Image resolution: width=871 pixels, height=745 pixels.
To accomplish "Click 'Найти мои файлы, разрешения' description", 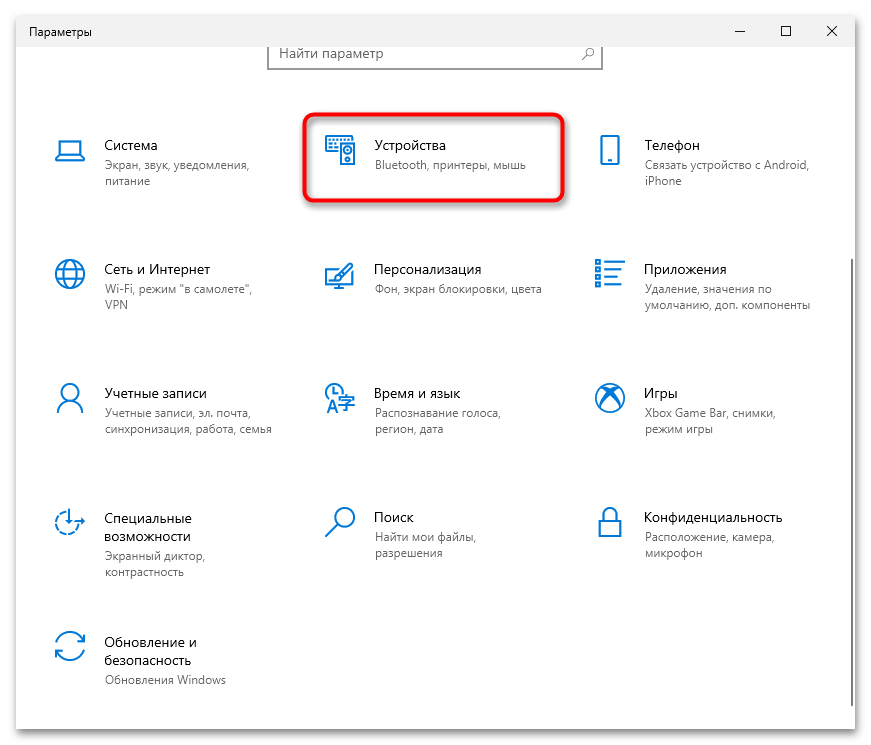I will point(426,544).
